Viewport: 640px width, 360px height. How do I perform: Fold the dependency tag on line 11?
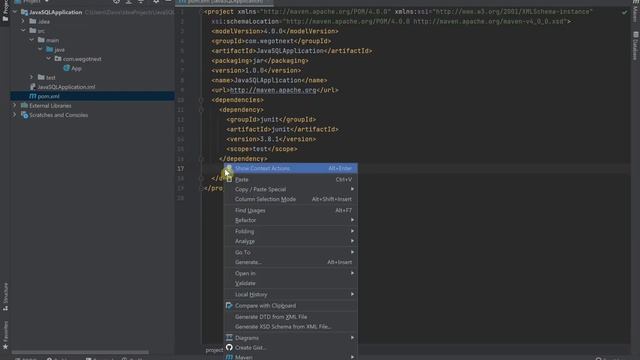coord(201,110)
